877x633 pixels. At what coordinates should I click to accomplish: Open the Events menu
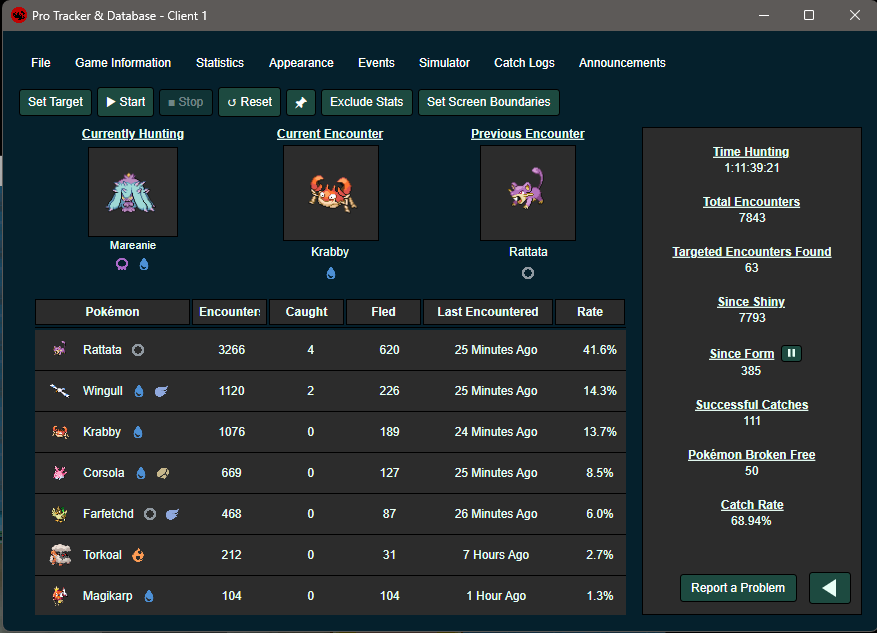point(376,63)
